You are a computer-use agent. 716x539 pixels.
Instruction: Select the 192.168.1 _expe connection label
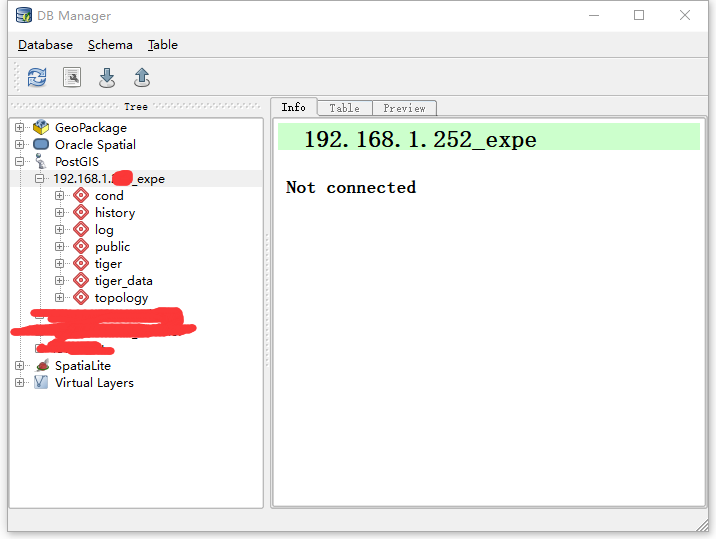[109, 179]
